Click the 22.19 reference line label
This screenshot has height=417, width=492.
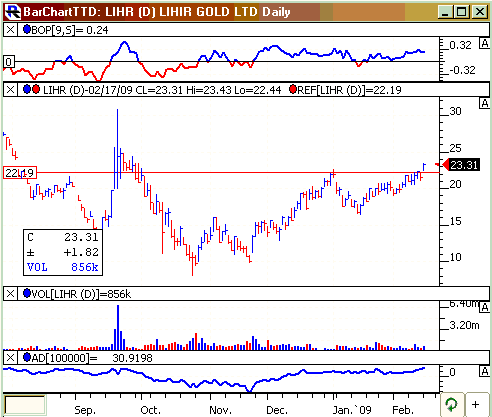[x=20, y=173]
